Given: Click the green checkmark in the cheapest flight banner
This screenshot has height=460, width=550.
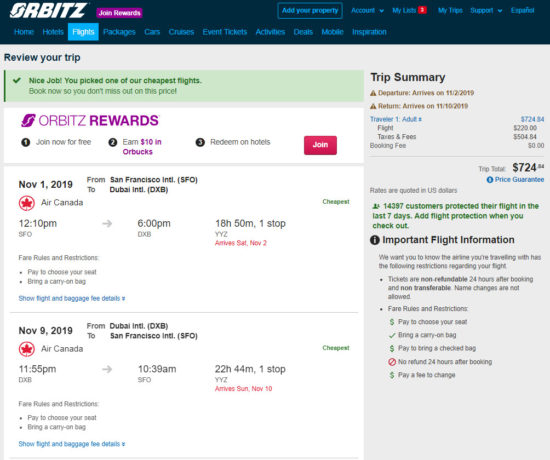Looking at the screenshot, I should (x=16, y=80).
